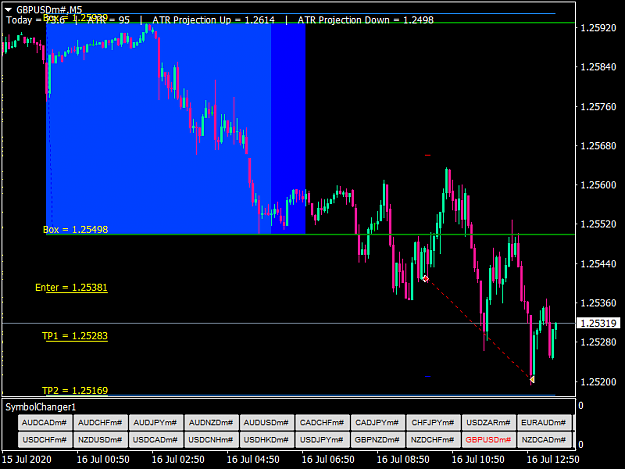Choose the GBPNZDm# symbol button
The height and width of the screenshot is (469, 625).
(377, 440)
